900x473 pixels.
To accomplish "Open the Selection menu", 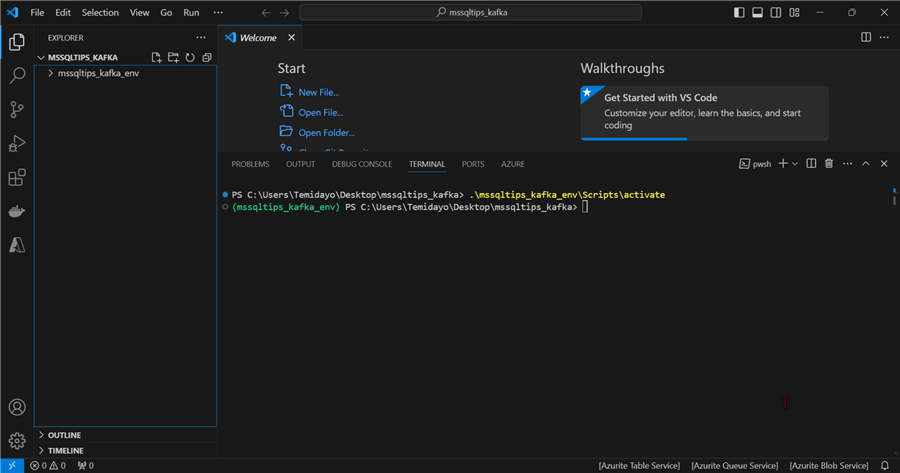I will click(99, 13).
